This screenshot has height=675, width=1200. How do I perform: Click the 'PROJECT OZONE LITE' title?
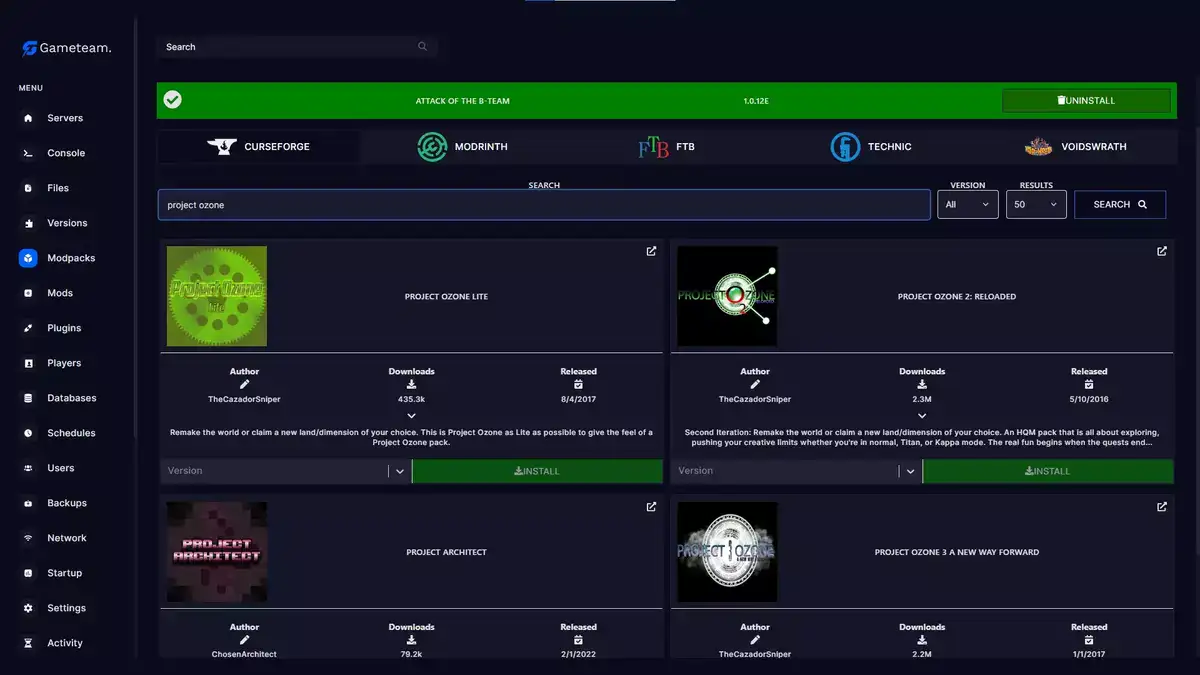(x=446, y=297)
